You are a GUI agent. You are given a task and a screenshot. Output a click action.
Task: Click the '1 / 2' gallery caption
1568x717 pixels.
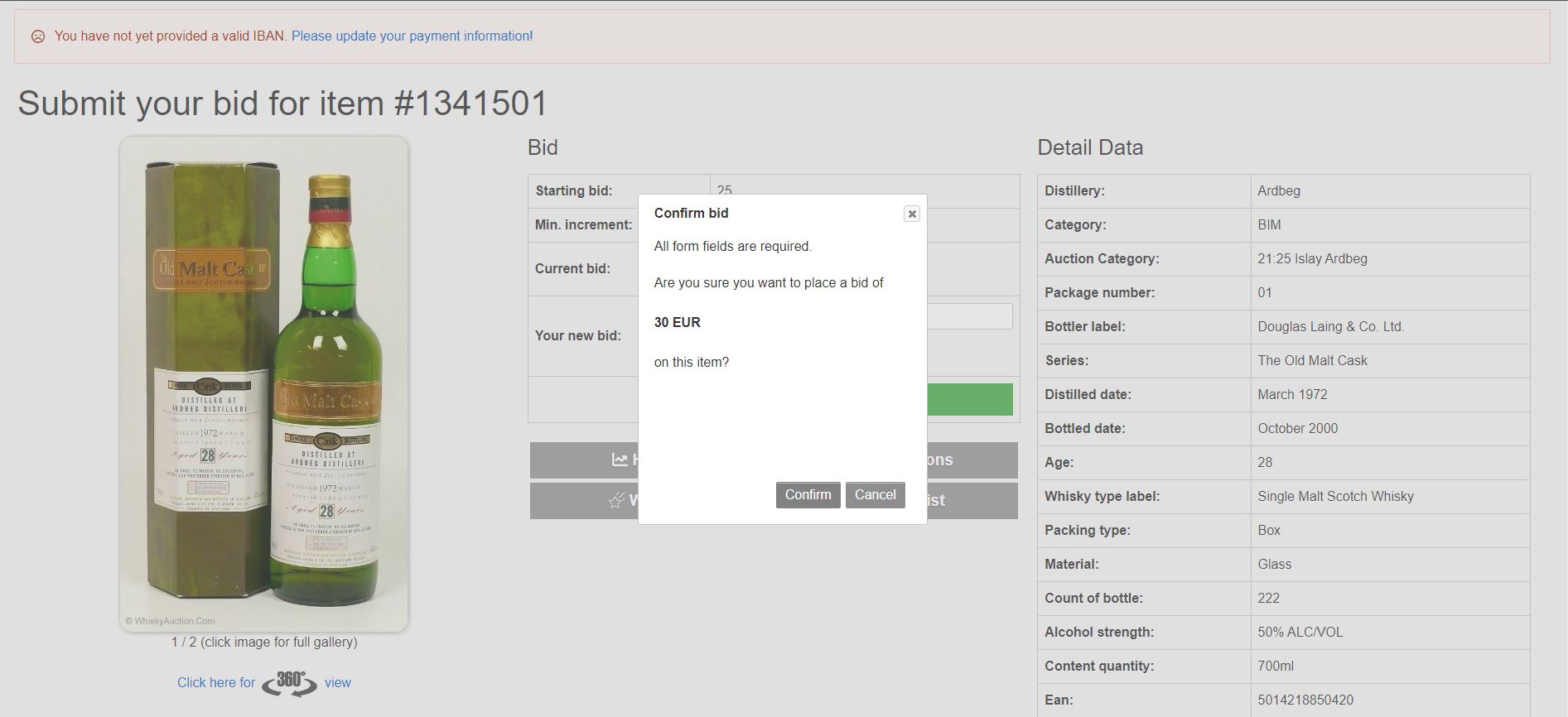(263, 642)
